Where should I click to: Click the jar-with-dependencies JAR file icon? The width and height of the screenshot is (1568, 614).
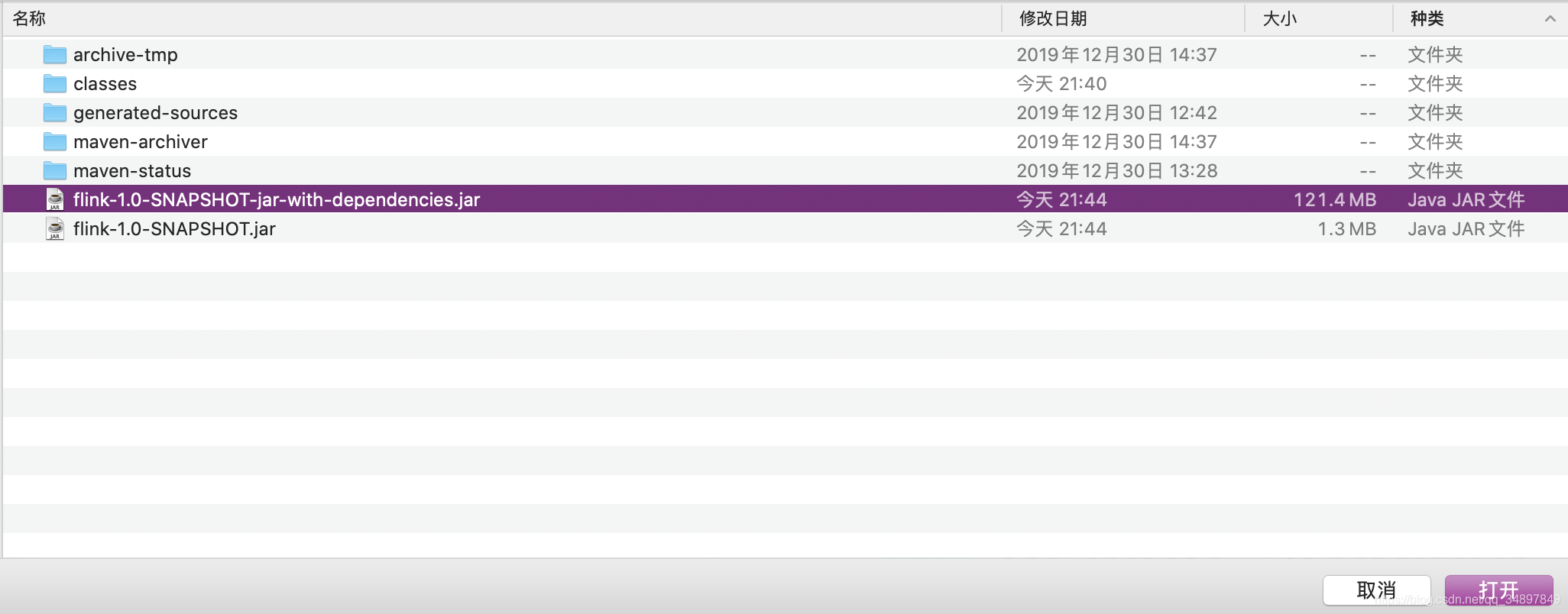point(55,199)
